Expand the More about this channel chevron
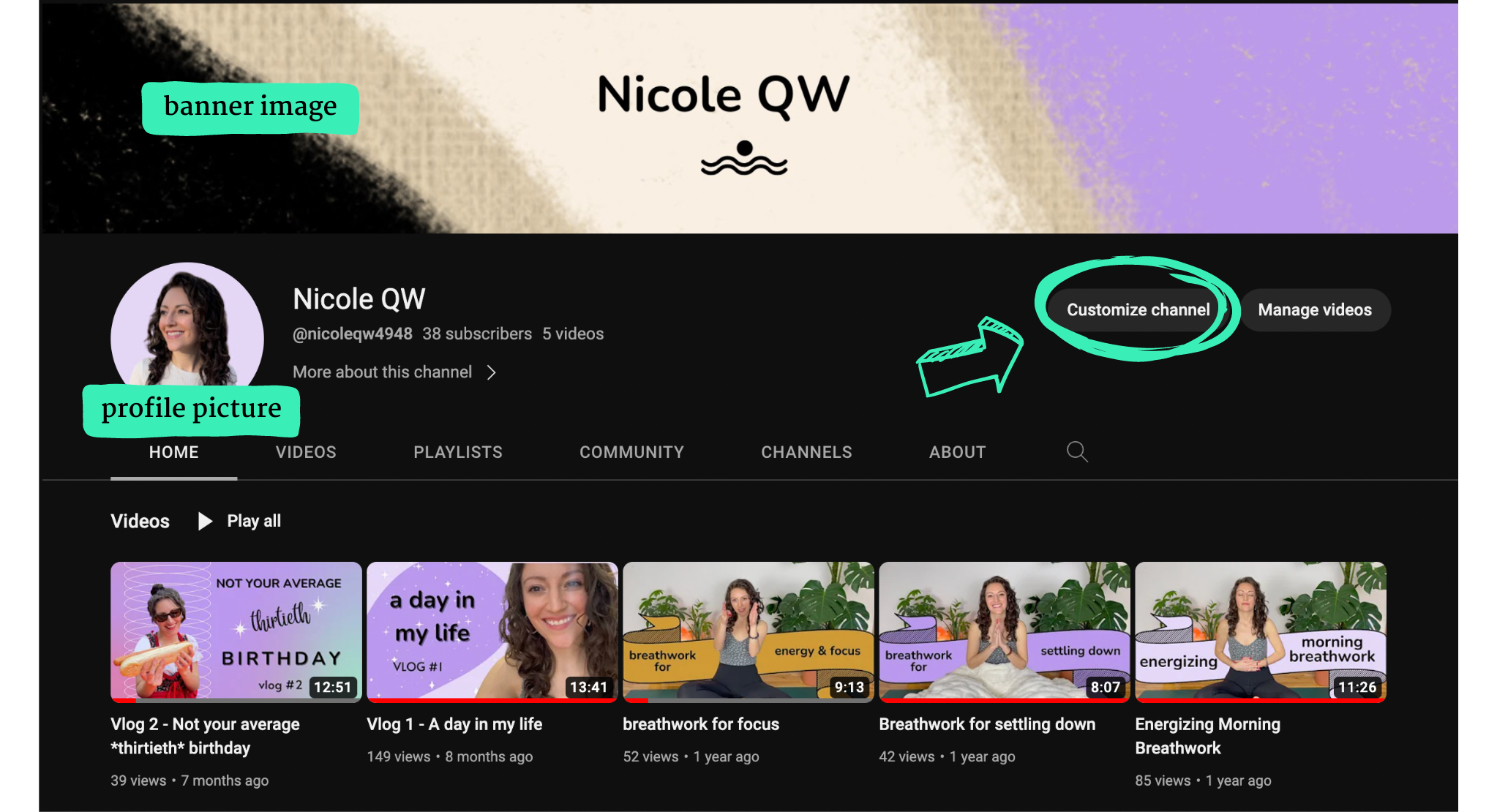 [x=492, y=372]
